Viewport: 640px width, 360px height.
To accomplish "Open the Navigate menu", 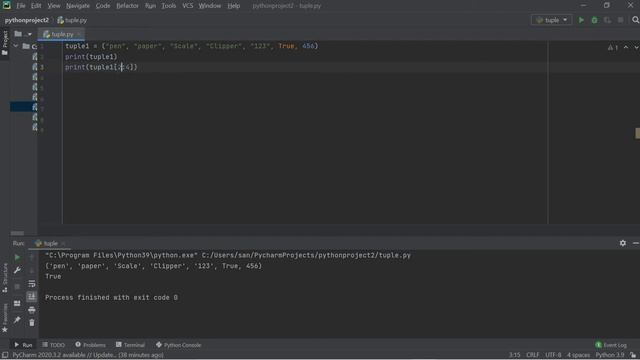I will tap(78, 6).
